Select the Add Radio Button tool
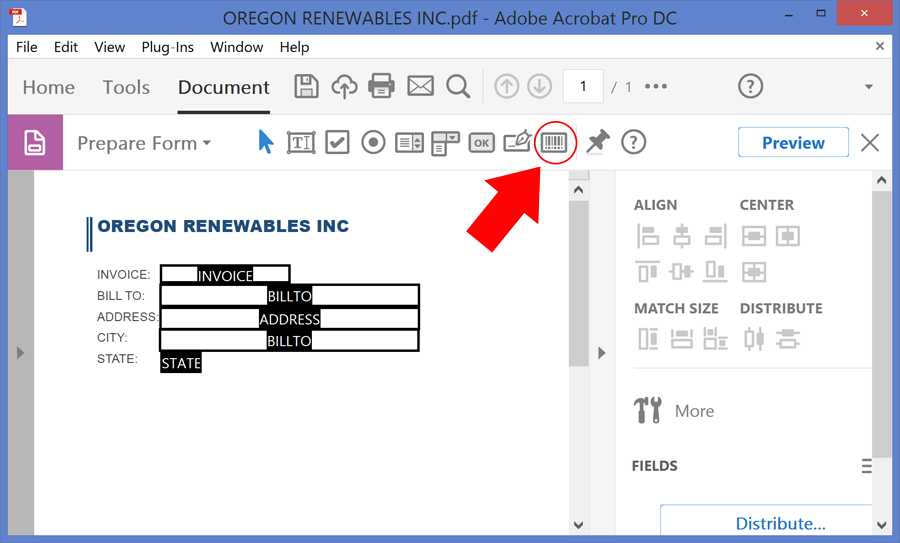This screenshot has width=900, height=543. point(373,142)
